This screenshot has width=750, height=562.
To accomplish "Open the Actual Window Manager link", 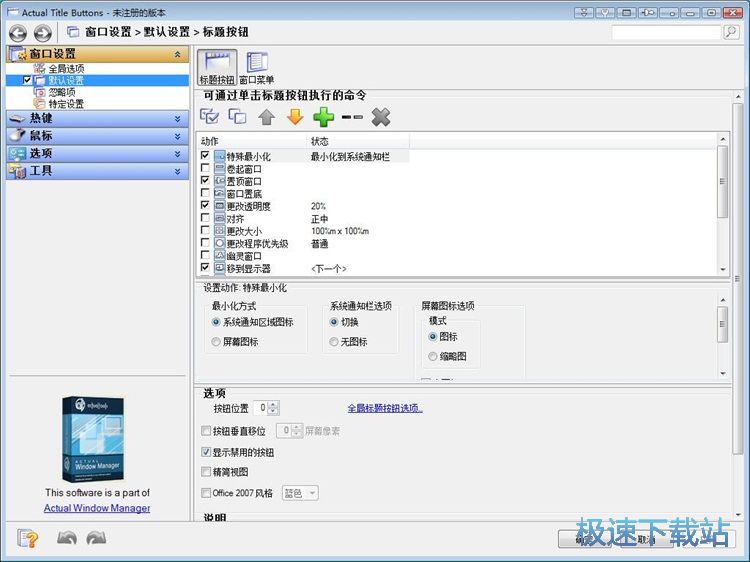I will pos(97,508).
